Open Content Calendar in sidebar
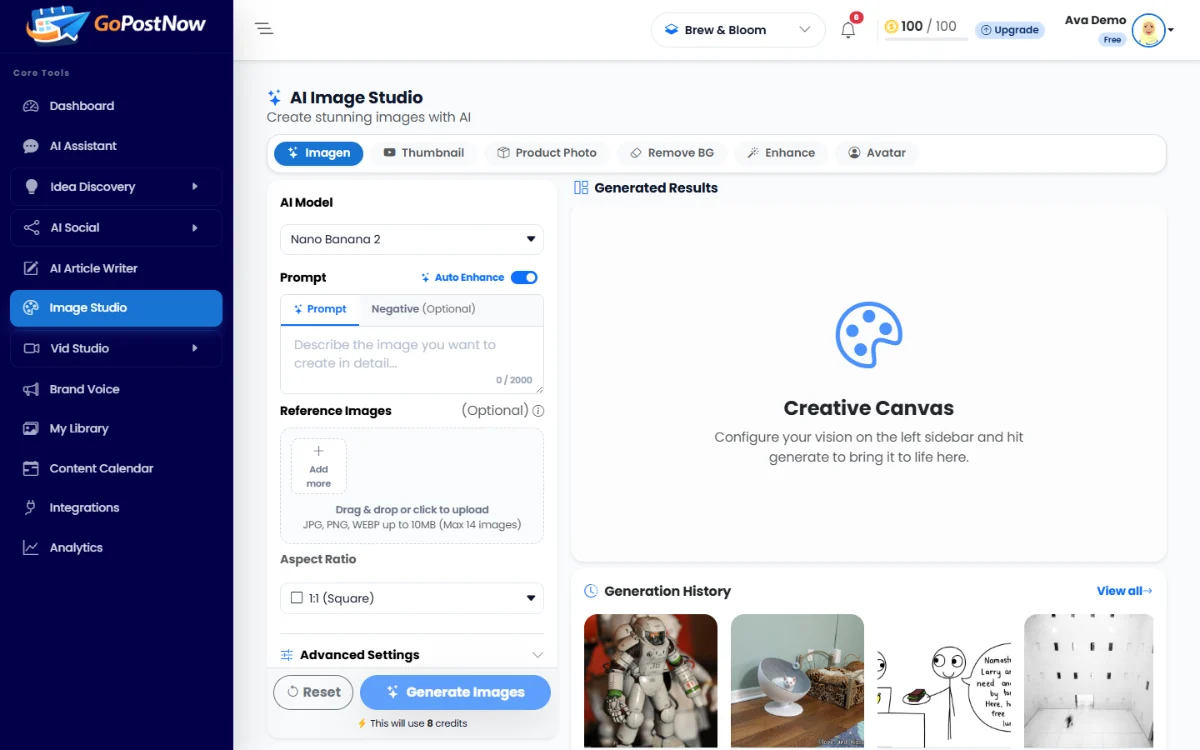 click(116, 468)
